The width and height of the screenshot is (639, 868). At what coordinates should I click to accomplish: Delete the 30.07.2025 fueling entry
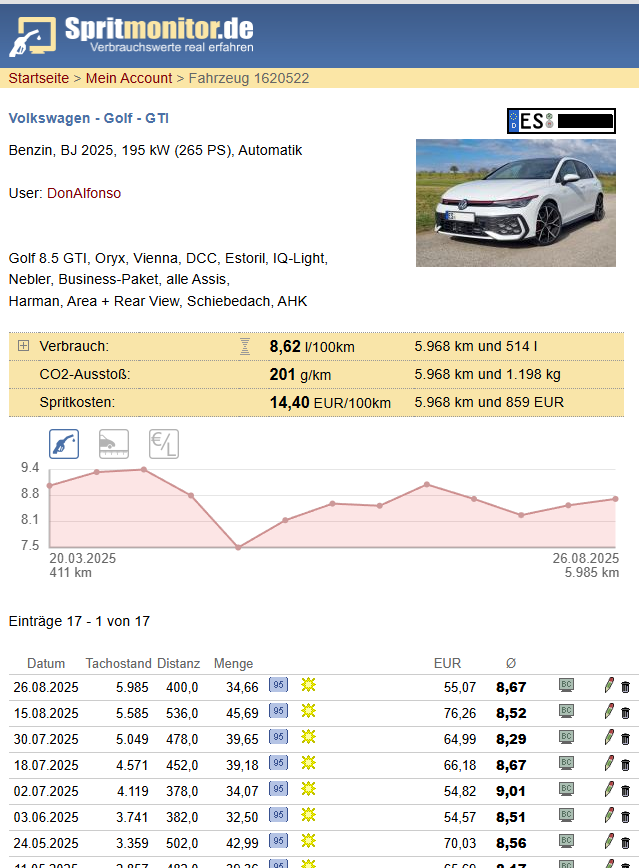625,739
